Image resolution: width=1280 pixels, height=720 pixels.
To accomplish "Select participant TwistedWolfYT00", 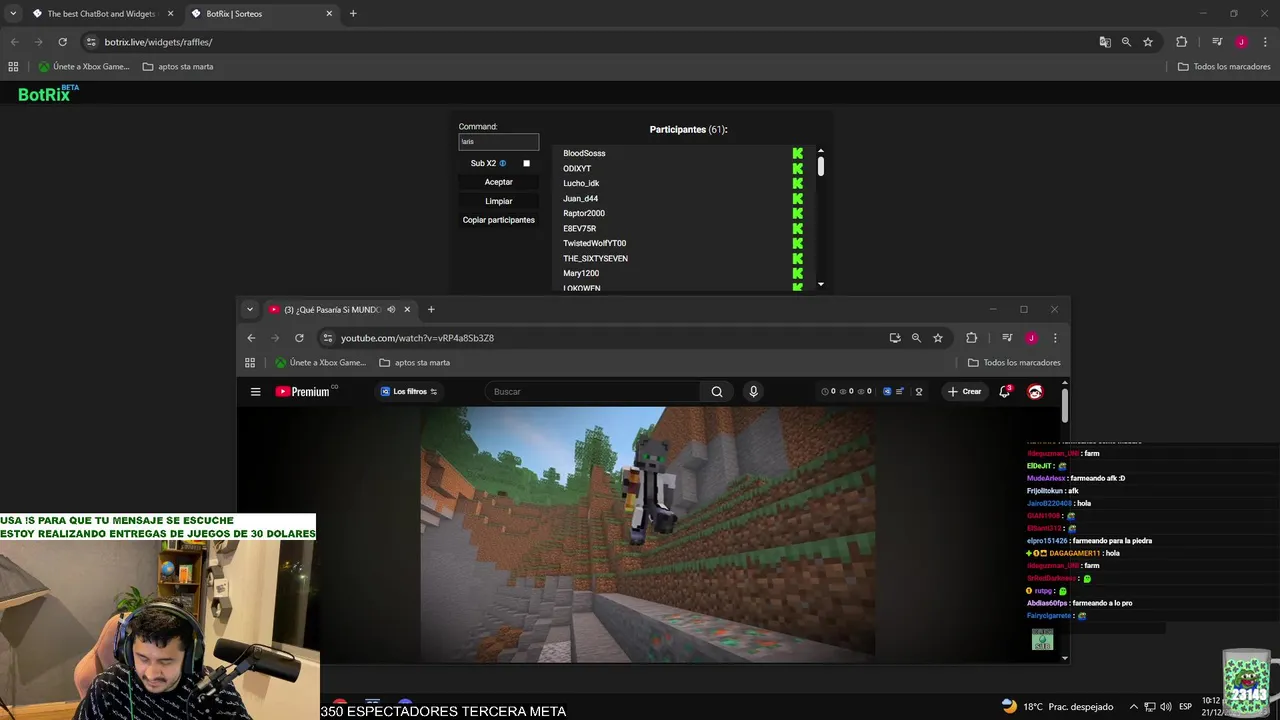I will click(x=594, y=243).
